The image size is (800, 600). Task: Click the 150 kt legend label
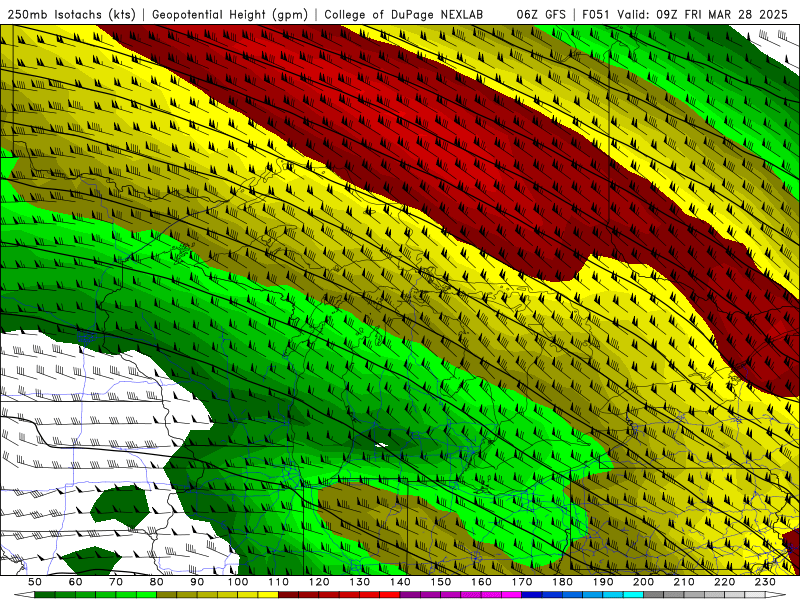[441, 582]
